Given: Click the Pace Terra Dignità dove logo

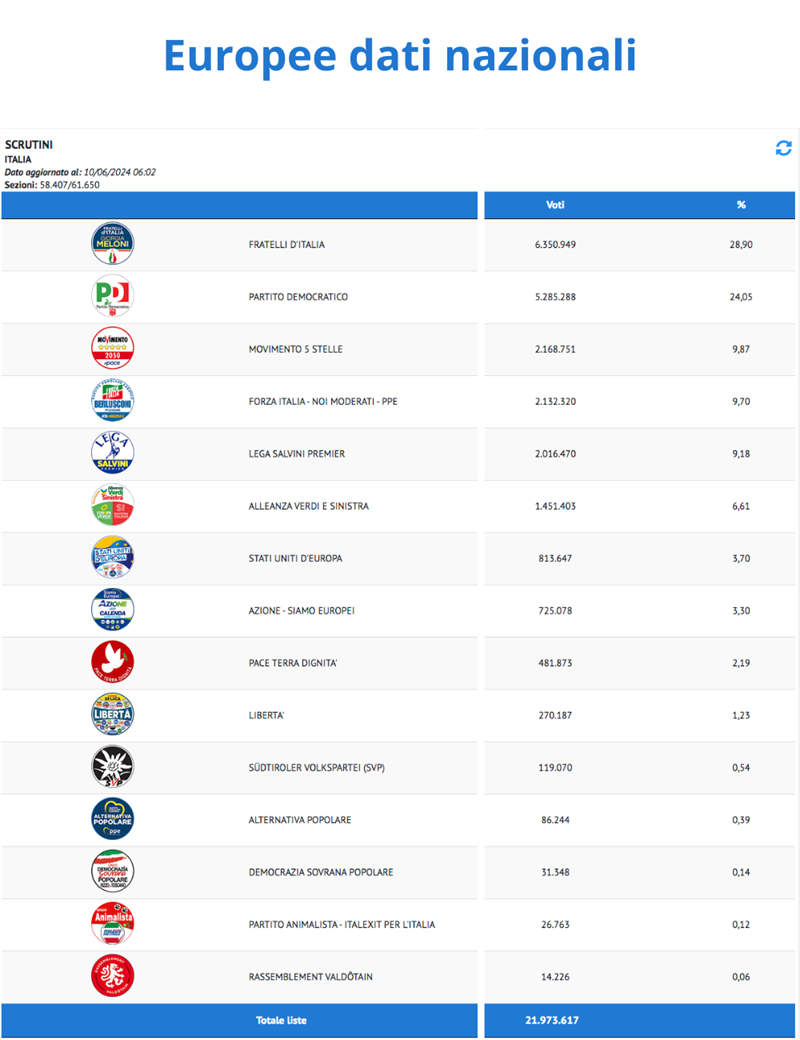Looking at the screenshot, I should coord(112,662).
